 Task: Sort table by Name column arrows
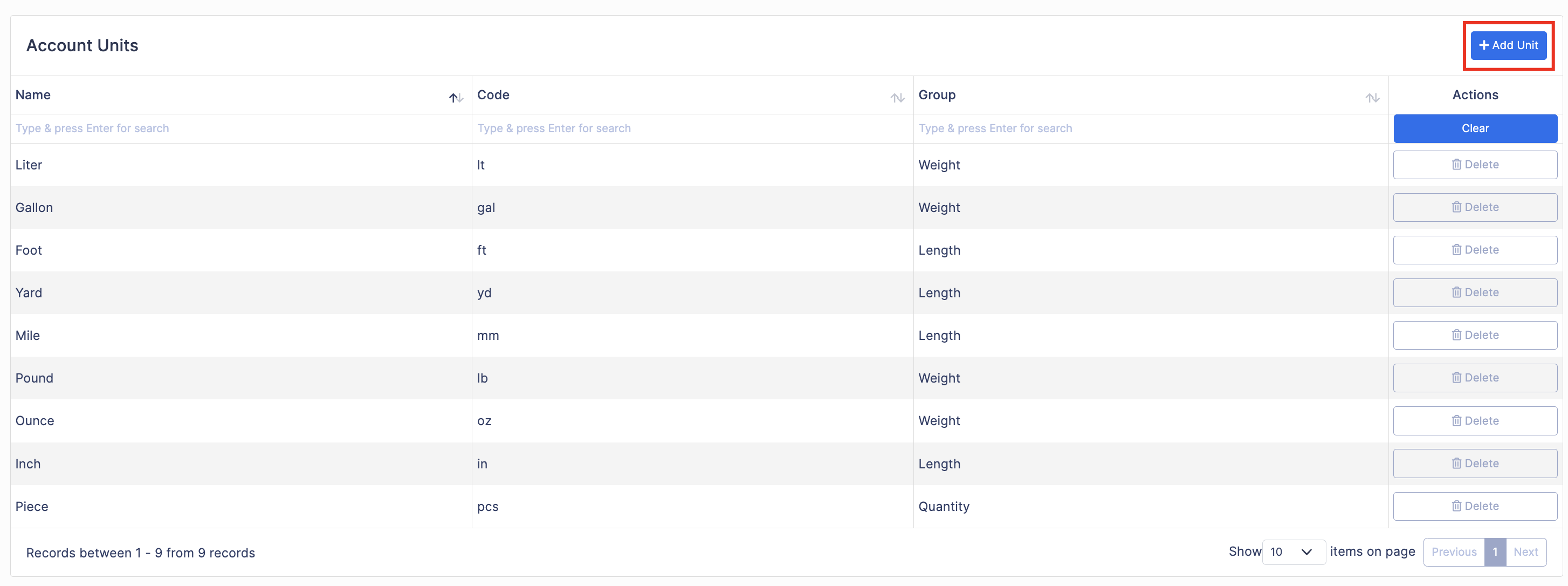click(456, 98)
